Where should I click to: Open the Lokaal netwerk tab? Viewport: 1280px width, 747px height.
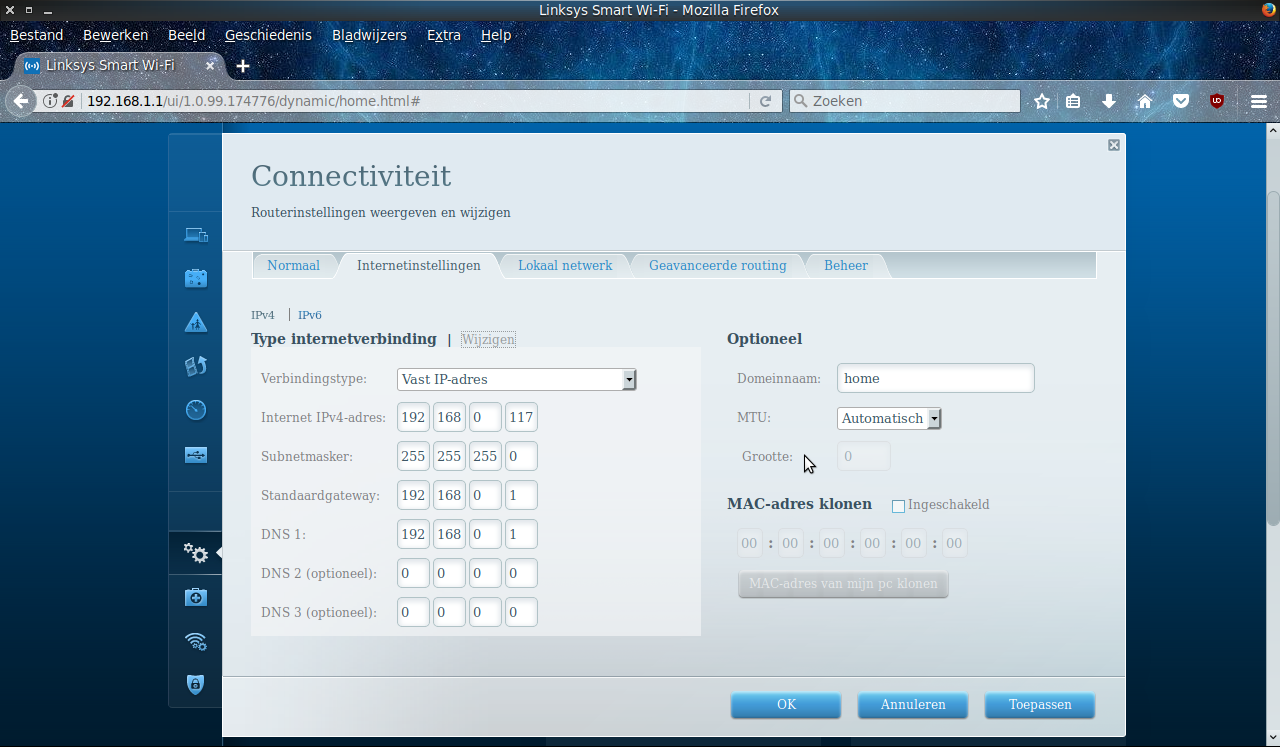tap(565, 265)
